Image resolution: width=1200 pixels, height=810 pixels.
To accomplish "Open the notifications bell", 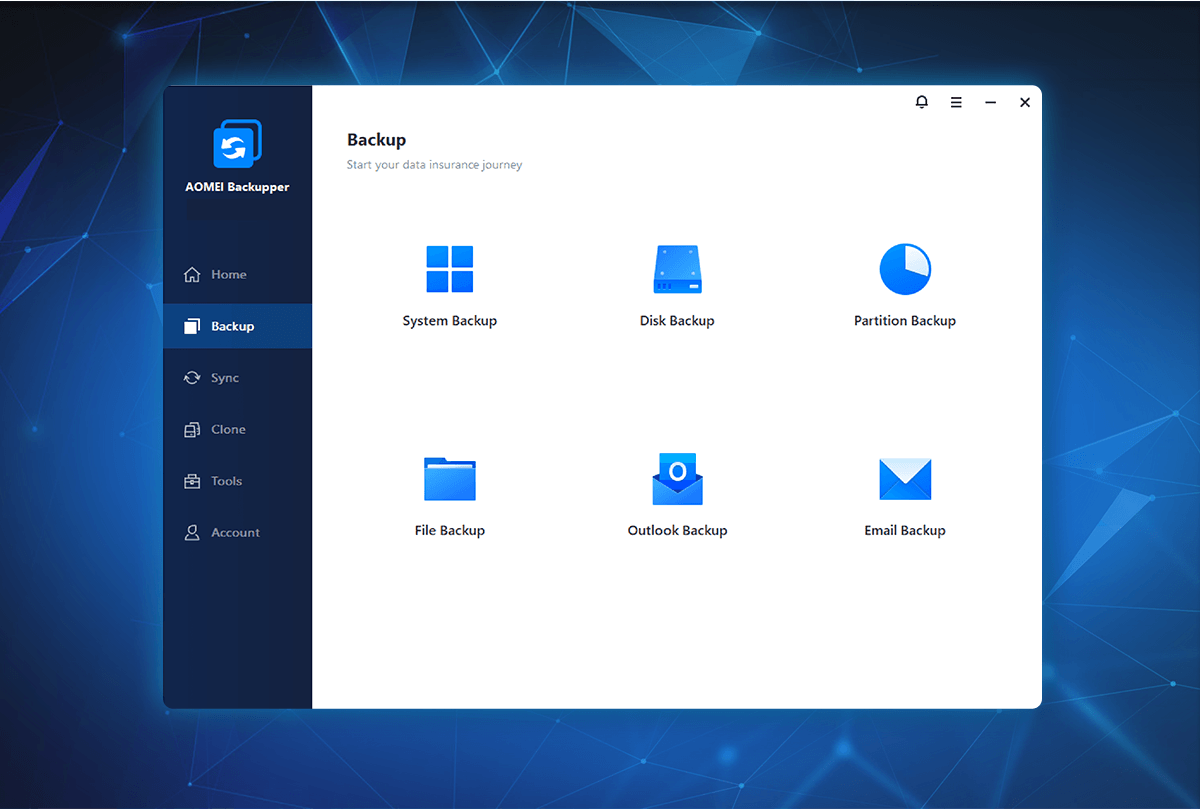I will point(921,102).
